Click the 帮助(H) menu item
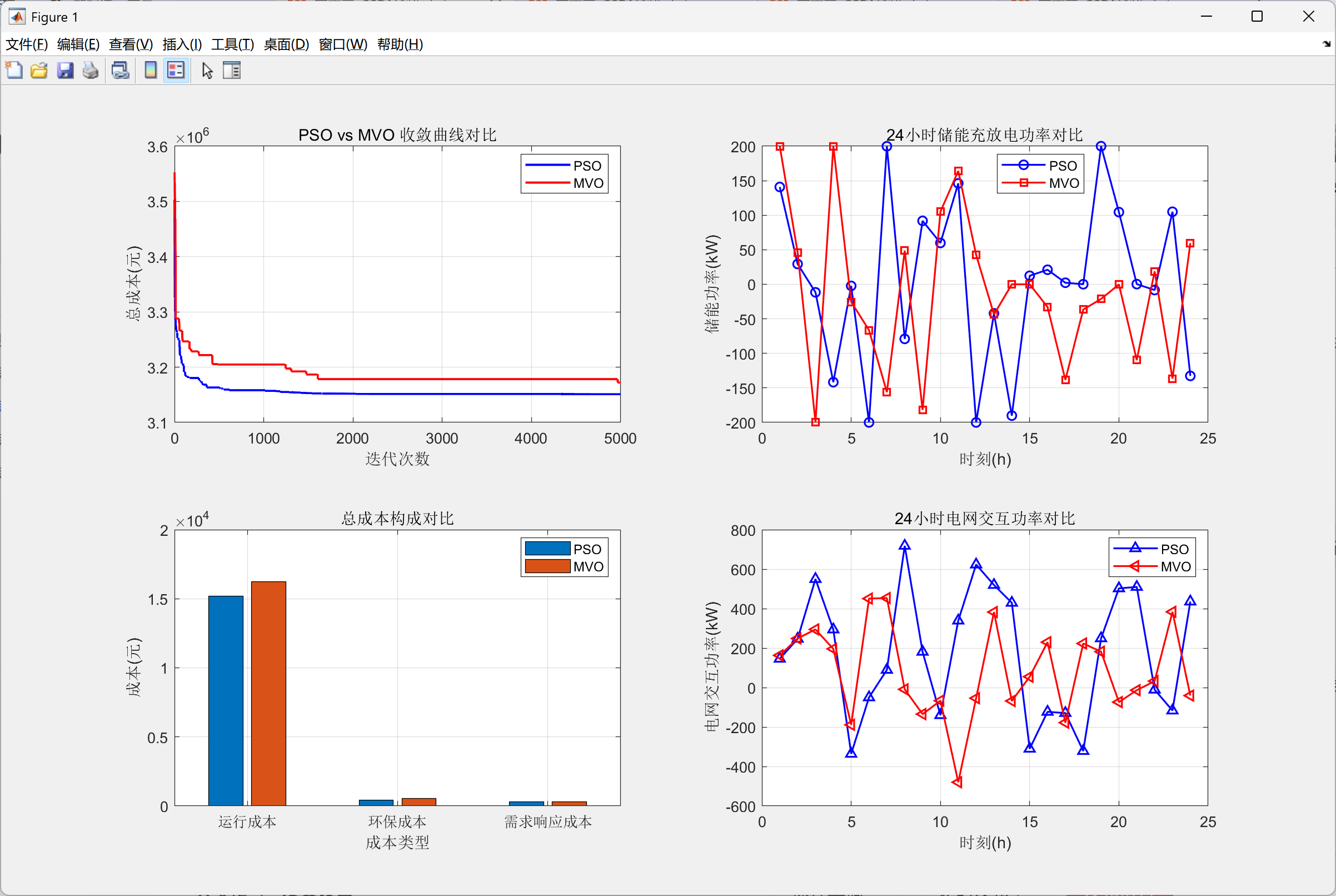This screenshot has width=1336, height=896. point(400,44)
